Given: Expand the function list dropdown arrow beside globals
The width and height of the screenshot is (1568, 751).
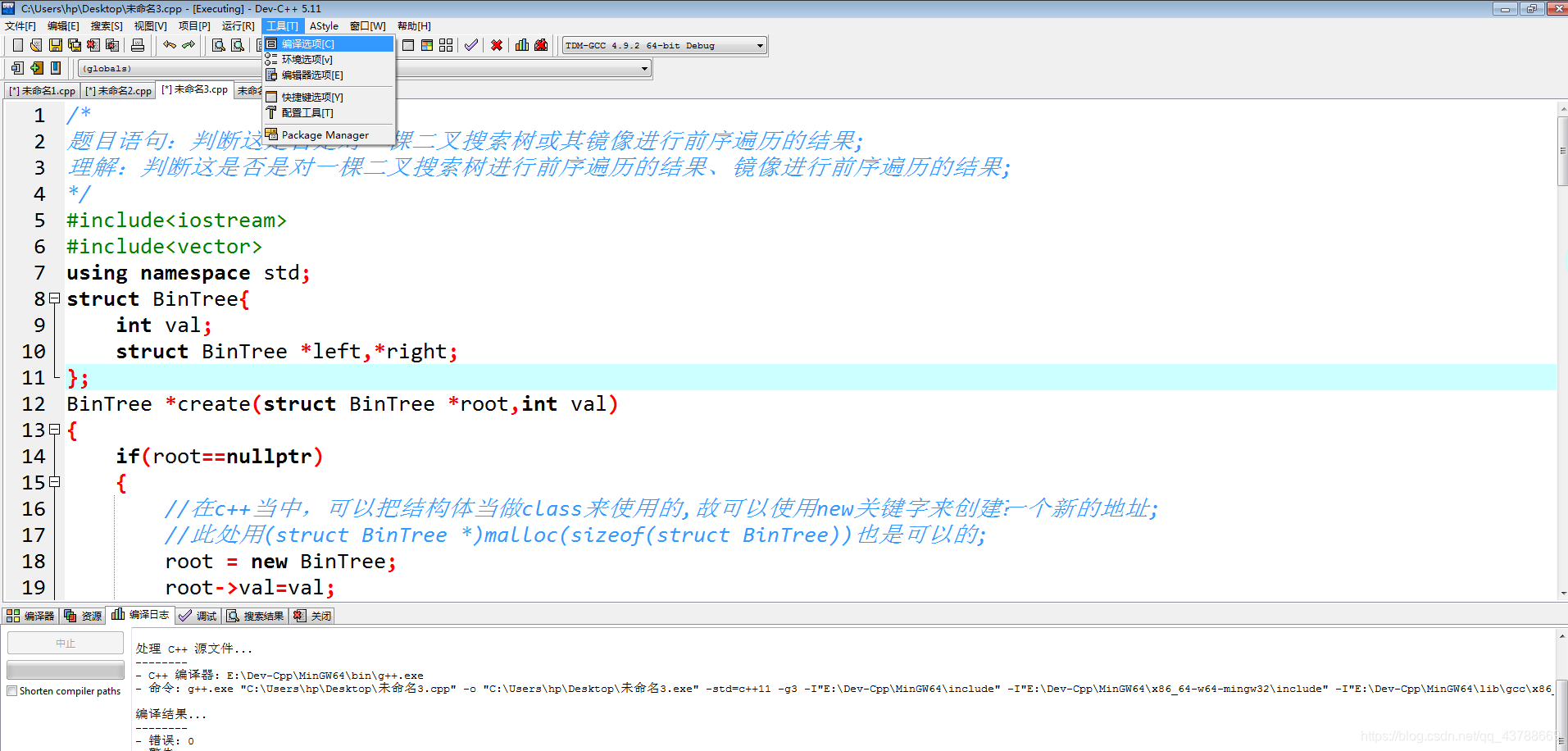Looking at the screenshot, I should (645, 69).
